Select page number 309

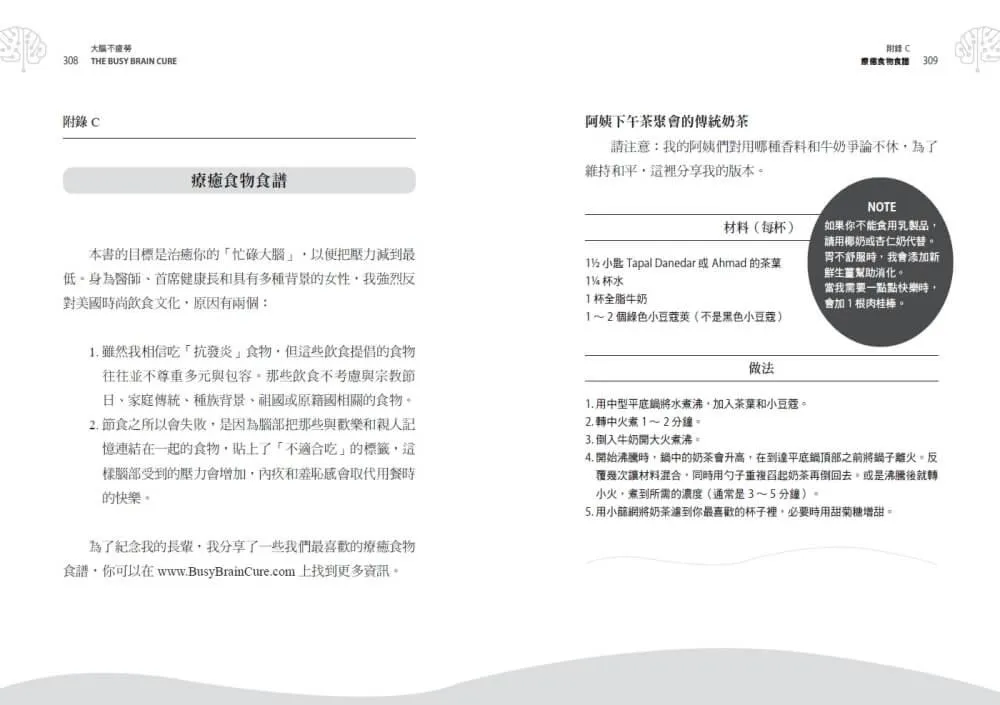(x=930, y=61)
